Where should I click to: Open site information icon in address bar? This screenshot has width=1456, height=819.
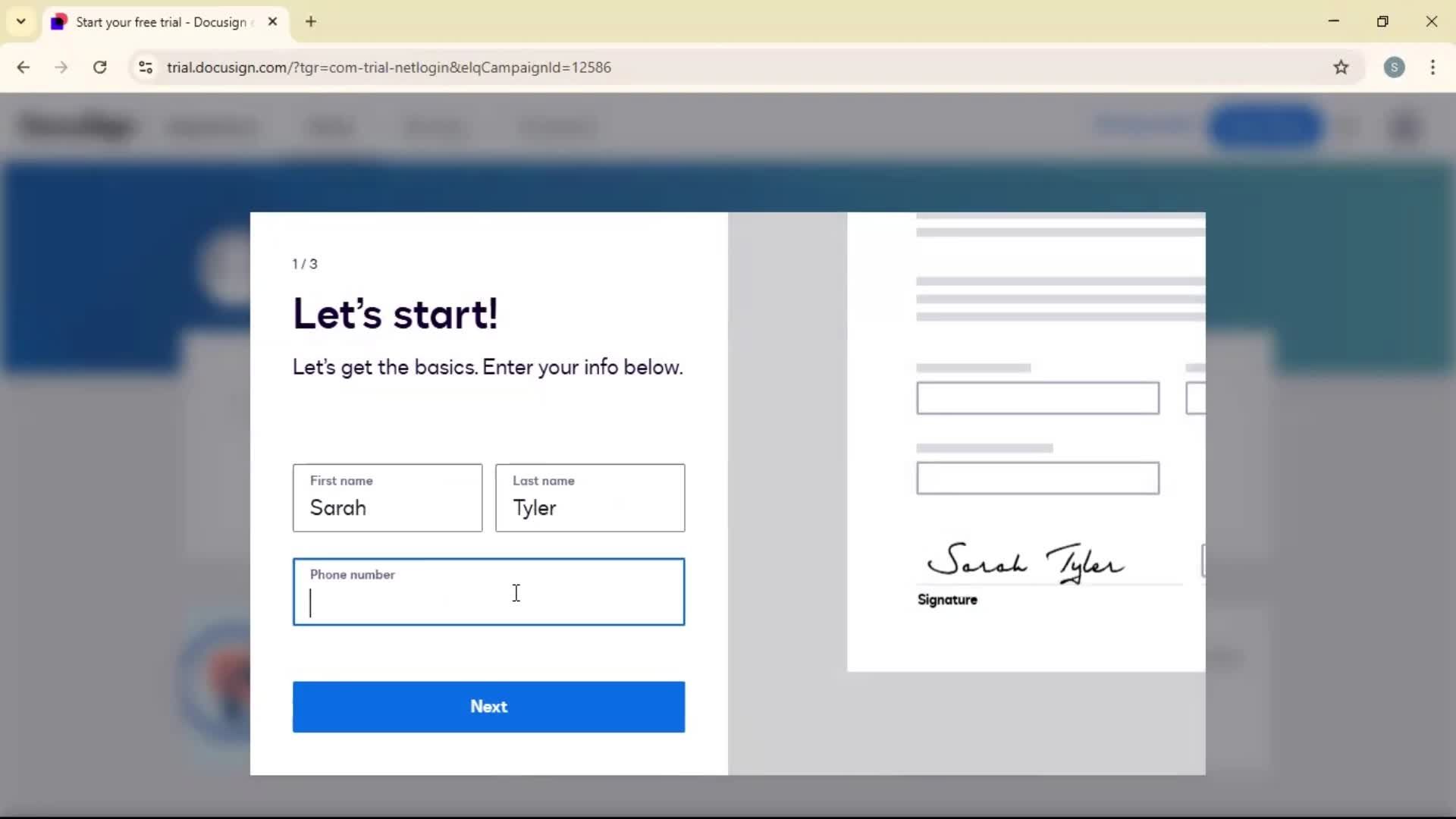[x=146, y=67]
